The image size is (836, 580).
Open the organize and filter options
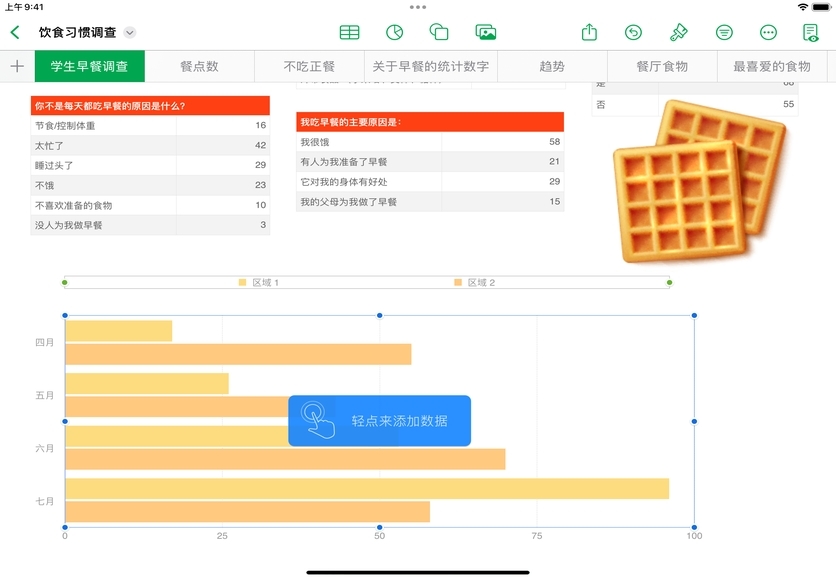[724, 33]
